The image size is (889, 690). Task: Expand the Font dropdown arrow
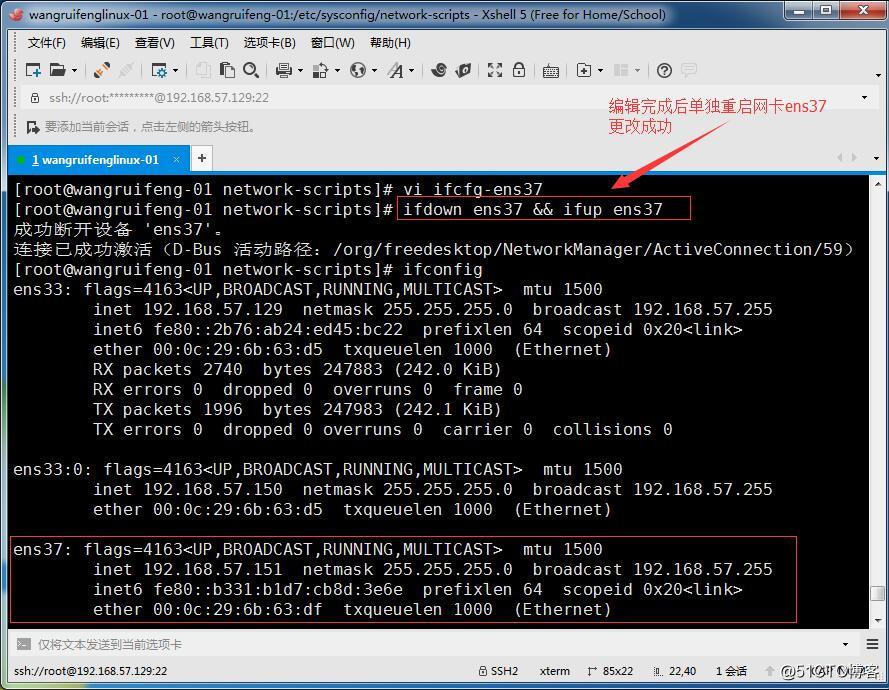(x=412, y=70)
